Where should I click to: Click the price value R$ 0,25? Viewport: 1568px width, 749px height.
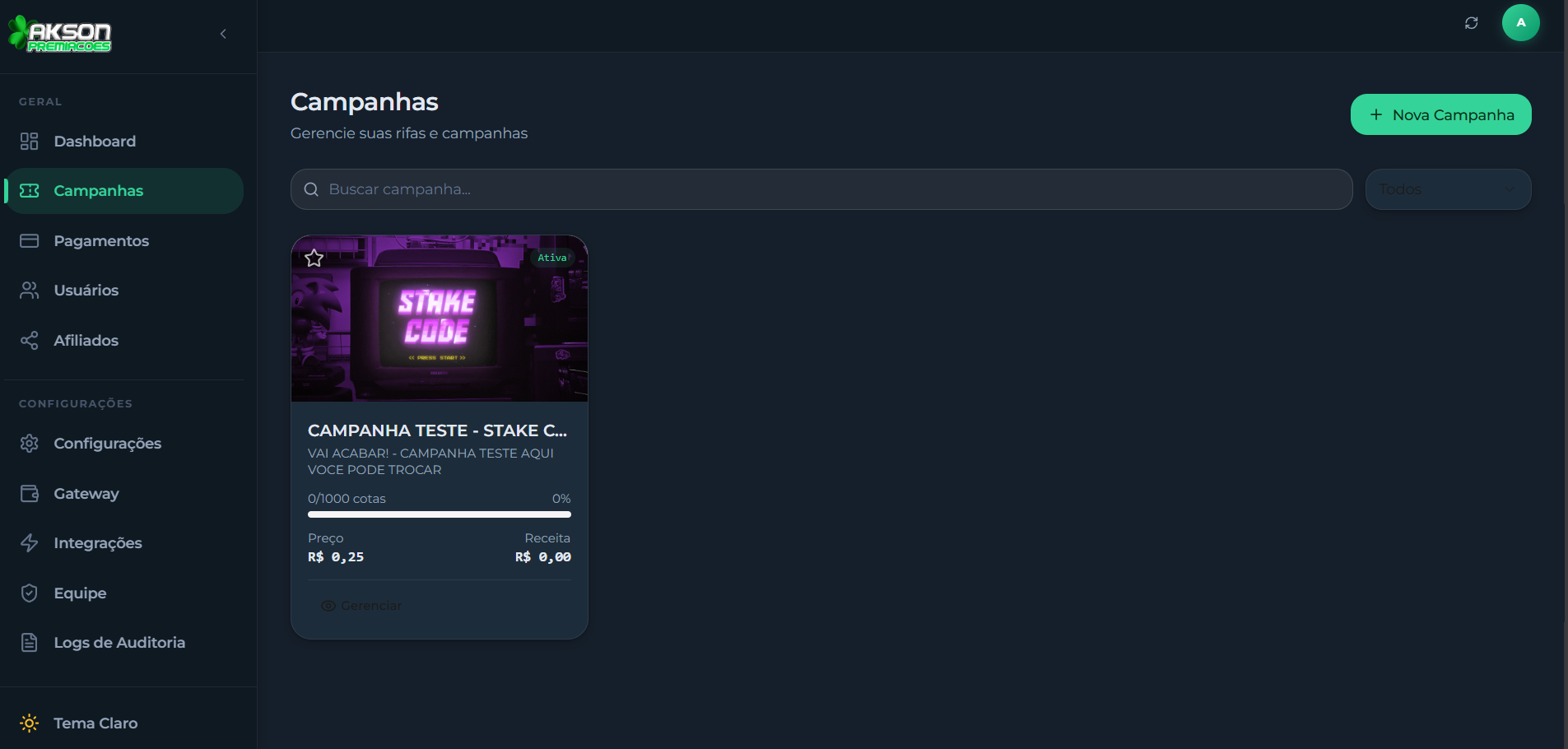tap(336, 557)
